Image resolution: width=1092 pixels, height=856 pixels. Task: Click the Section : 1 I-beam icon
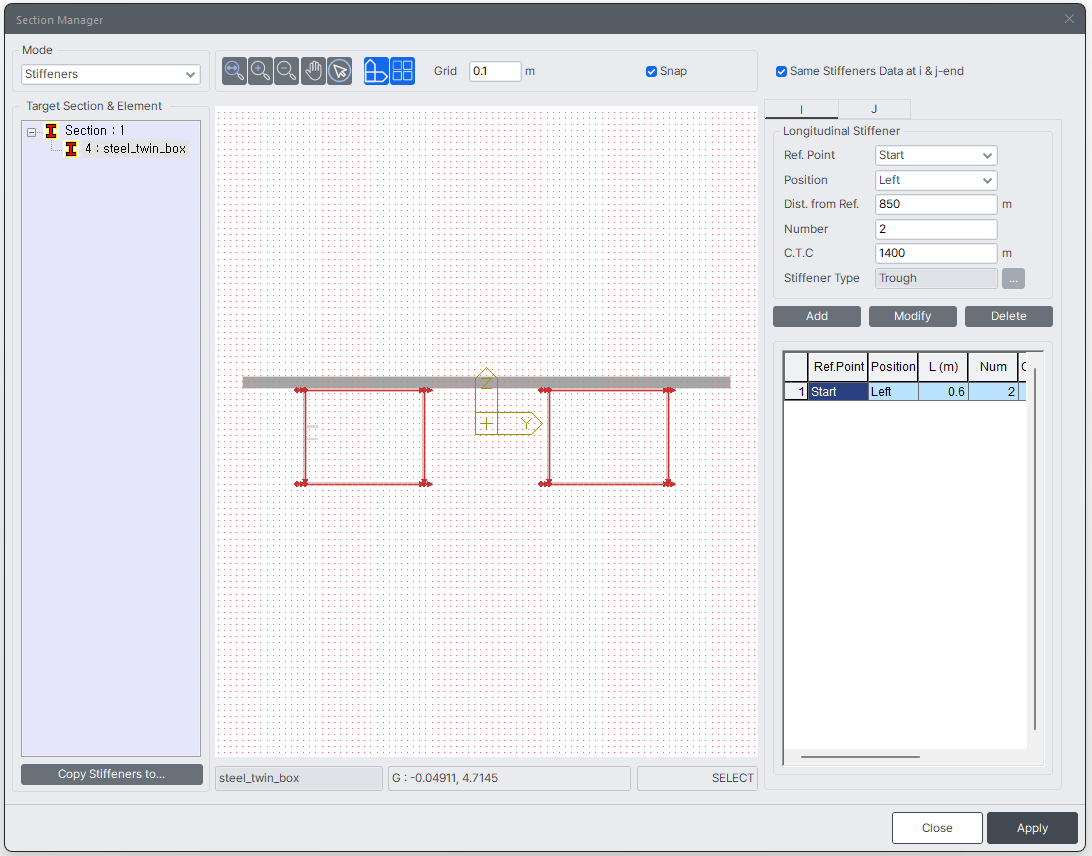click(x=51, y=131)
